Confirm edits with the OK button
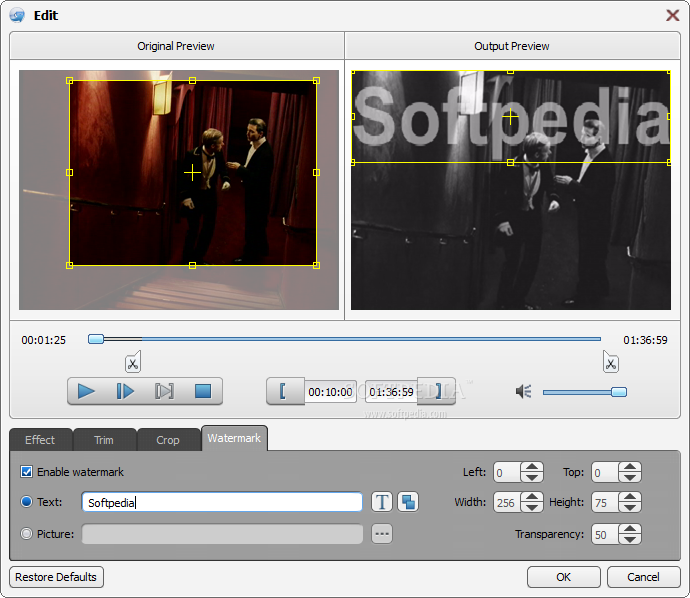Screen dimensions: 690x598 (x=564, y=577)
